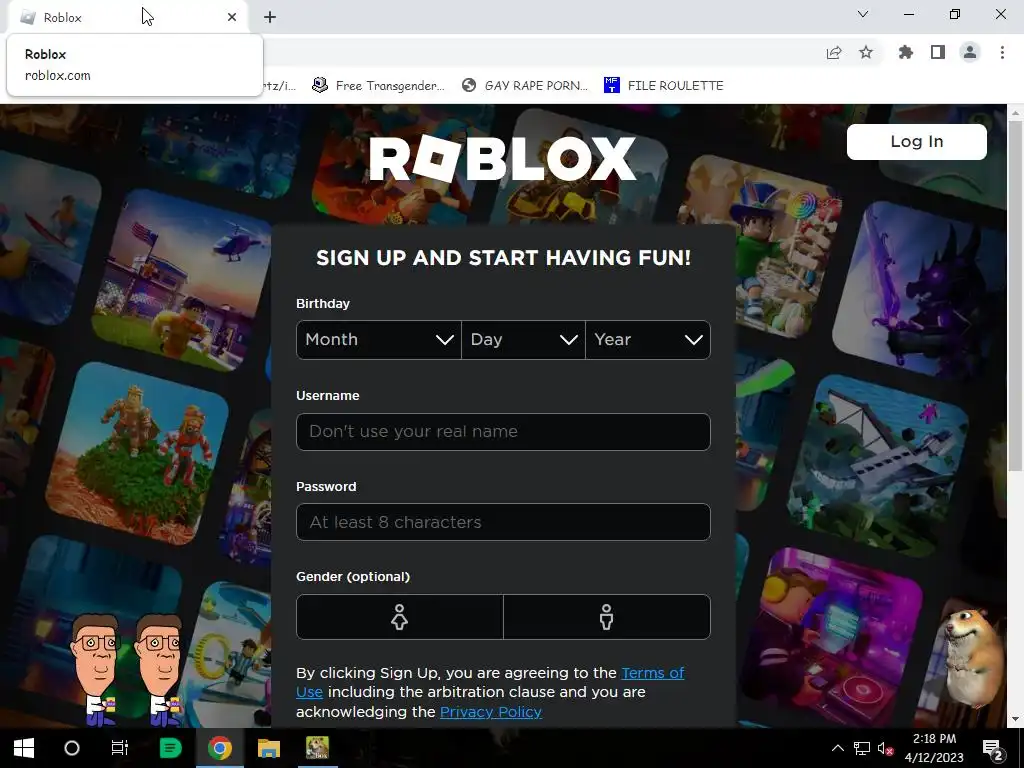Select the female gender option
The width and height of the screenshot is (1024, 768).
tap(400, 616)
